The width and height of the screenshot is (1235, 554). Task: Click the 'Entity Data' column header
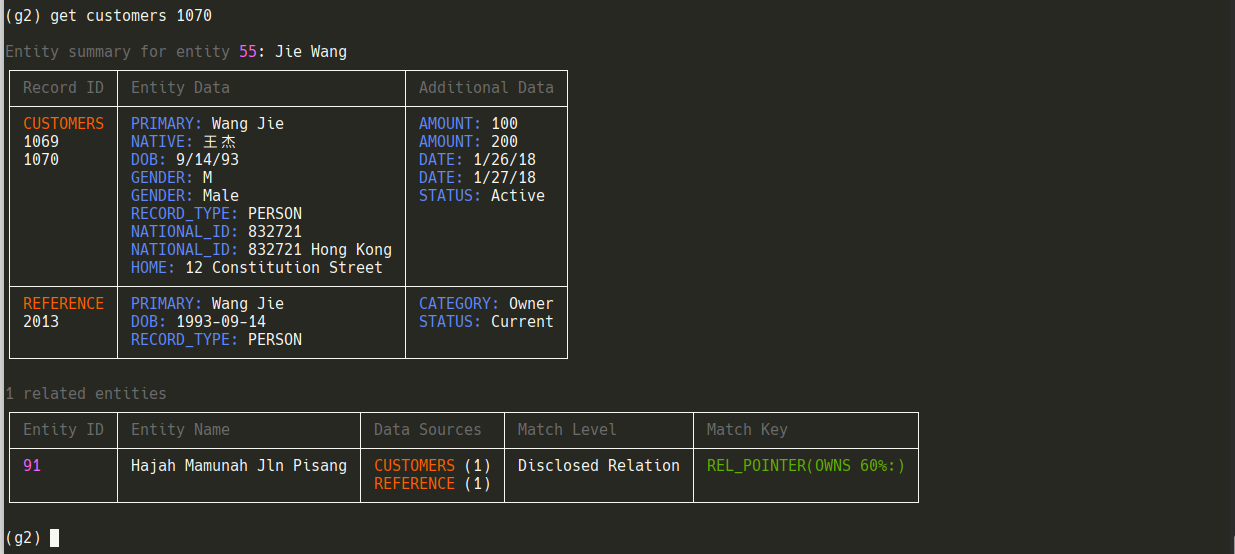coord(180,88)
